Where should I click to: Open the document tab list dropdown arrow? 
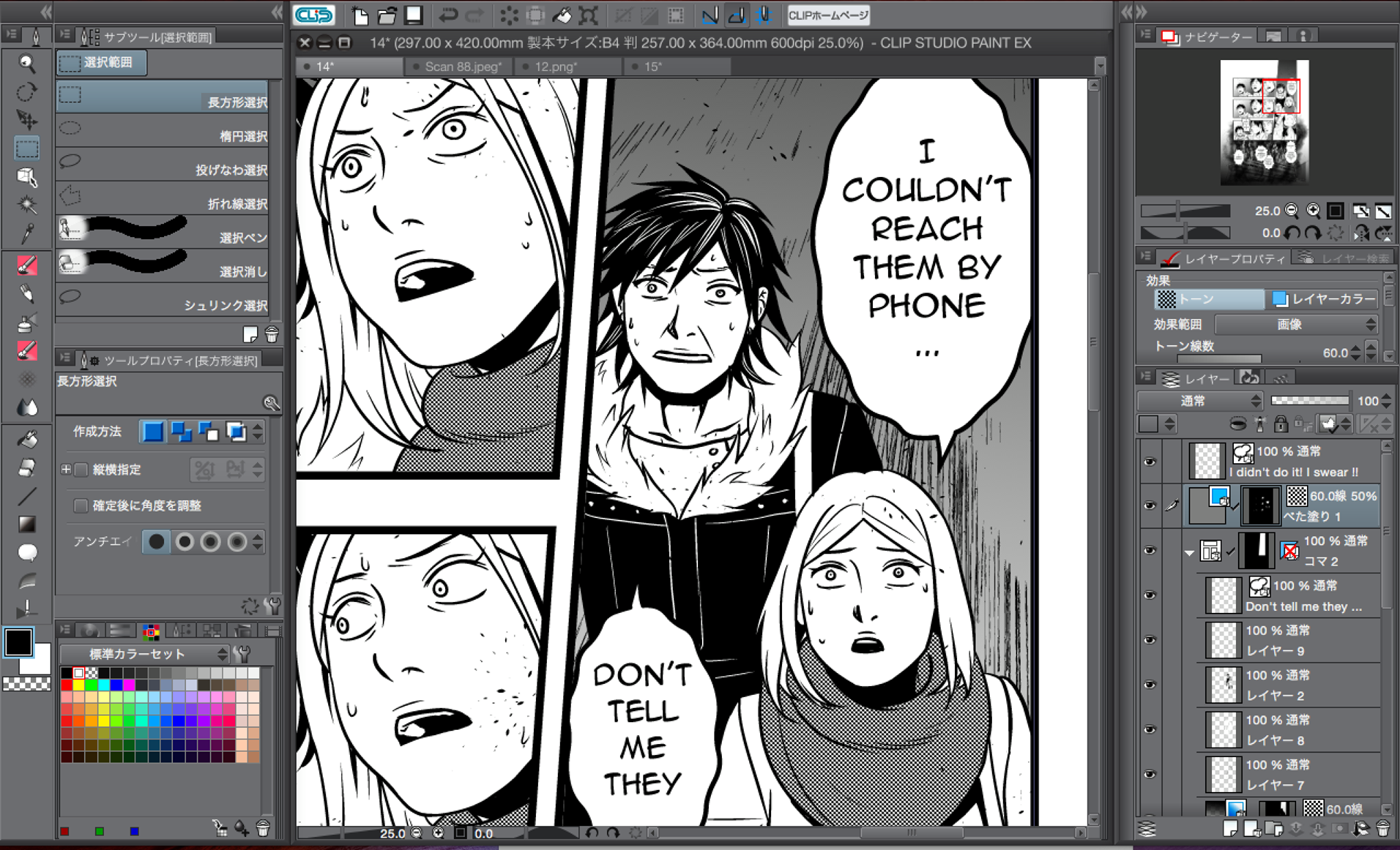(1099, 66)
